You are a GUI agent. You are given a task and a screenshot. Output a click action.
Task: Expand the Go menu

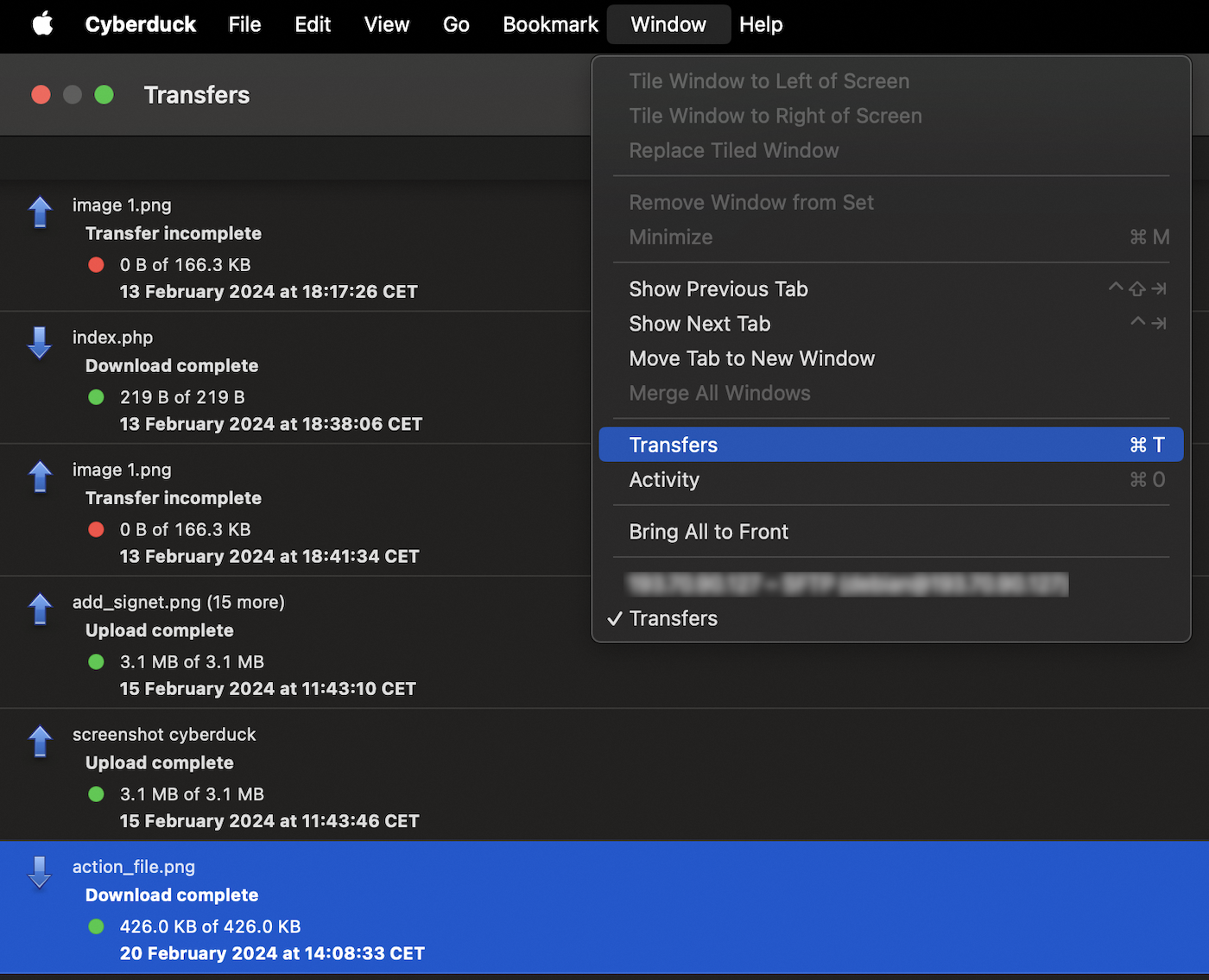click(456, 24)
